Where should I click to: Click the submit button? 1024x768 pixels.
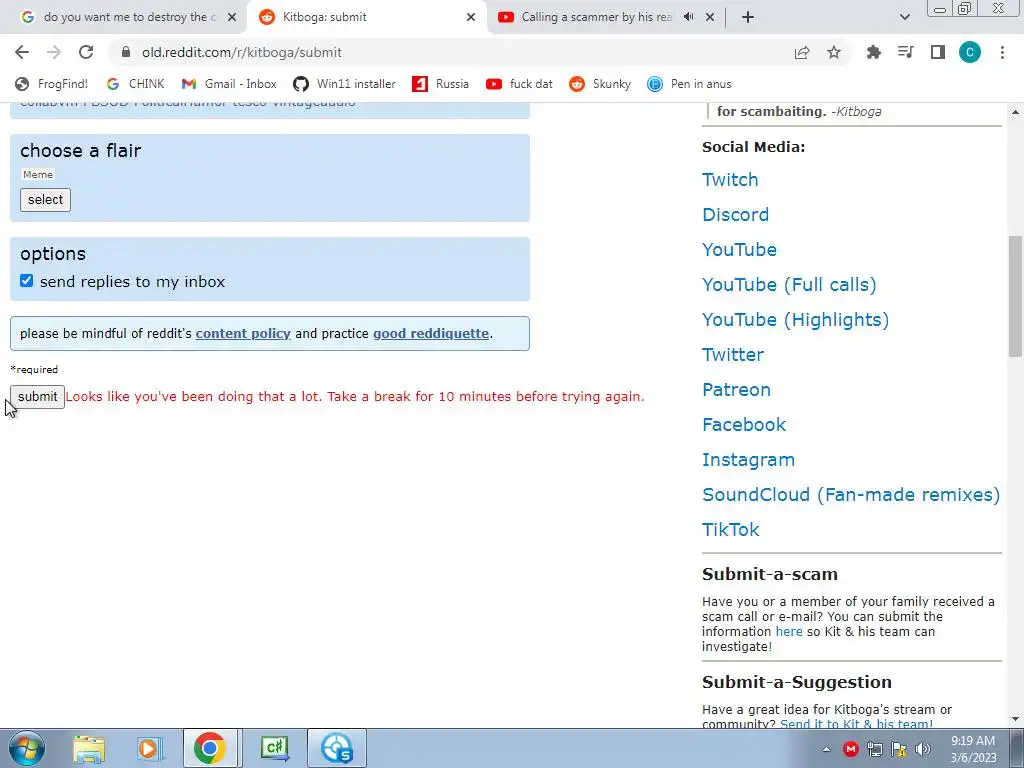pos(37,396)
